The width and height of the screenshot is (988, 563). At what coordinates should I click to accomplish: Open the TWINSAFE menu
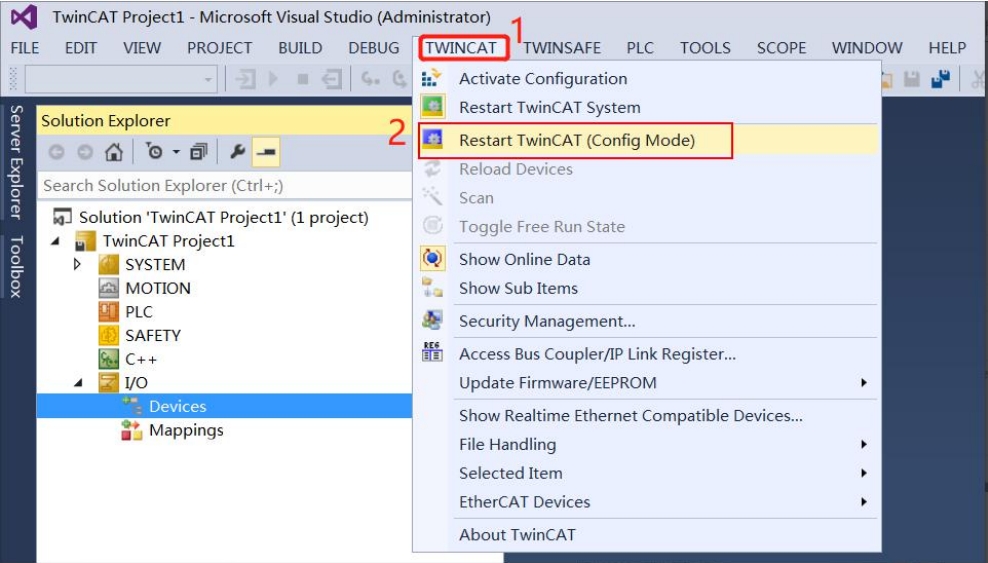click(564, 48)
